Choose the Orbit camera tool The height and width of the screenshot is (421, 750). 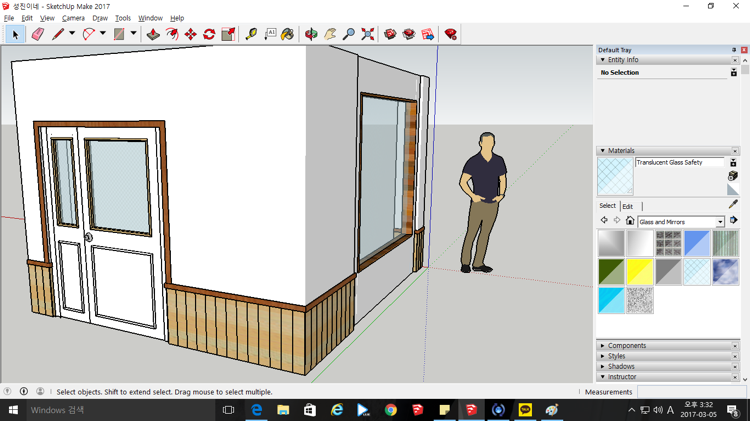311,34
